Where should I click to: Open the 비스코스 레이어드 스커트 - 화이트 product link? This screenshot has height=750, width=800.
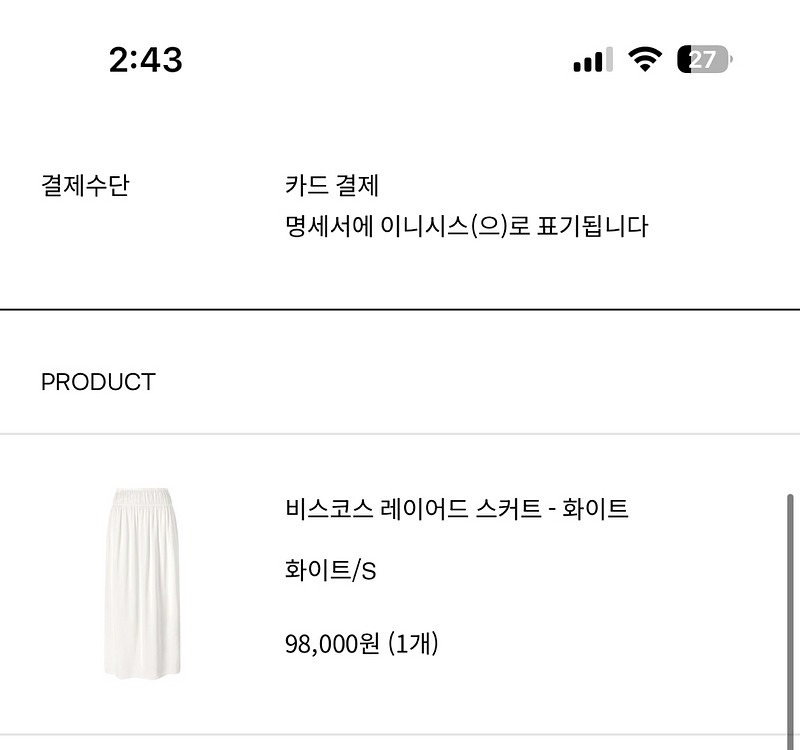[456, 509]
